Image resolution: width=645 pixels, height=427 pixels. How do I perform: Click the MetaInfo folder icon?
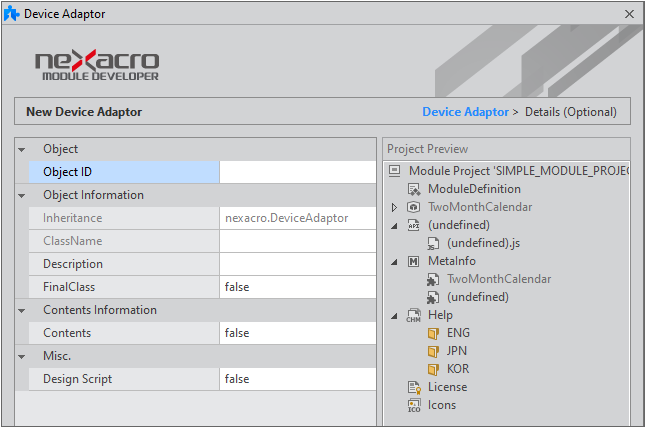point(414,261)
